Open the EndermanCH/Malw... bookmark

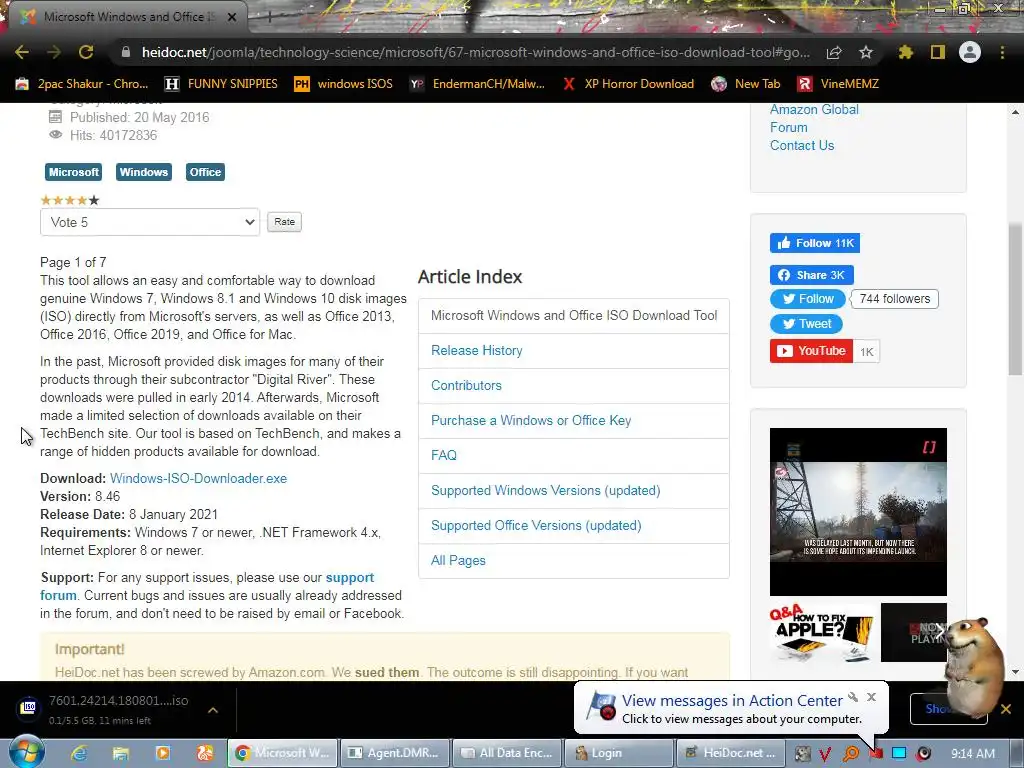[477, 84]
